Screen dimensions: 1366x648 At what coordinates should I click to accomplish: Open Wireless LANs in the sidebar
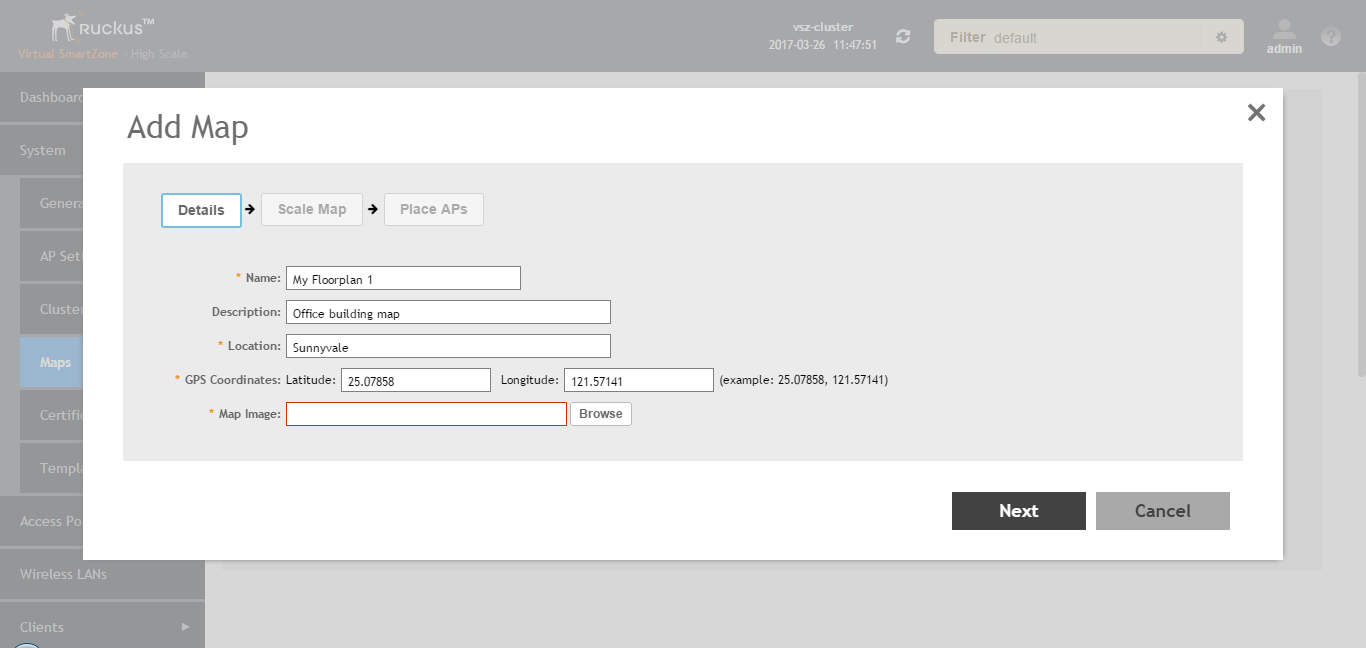tap(63, 574)
